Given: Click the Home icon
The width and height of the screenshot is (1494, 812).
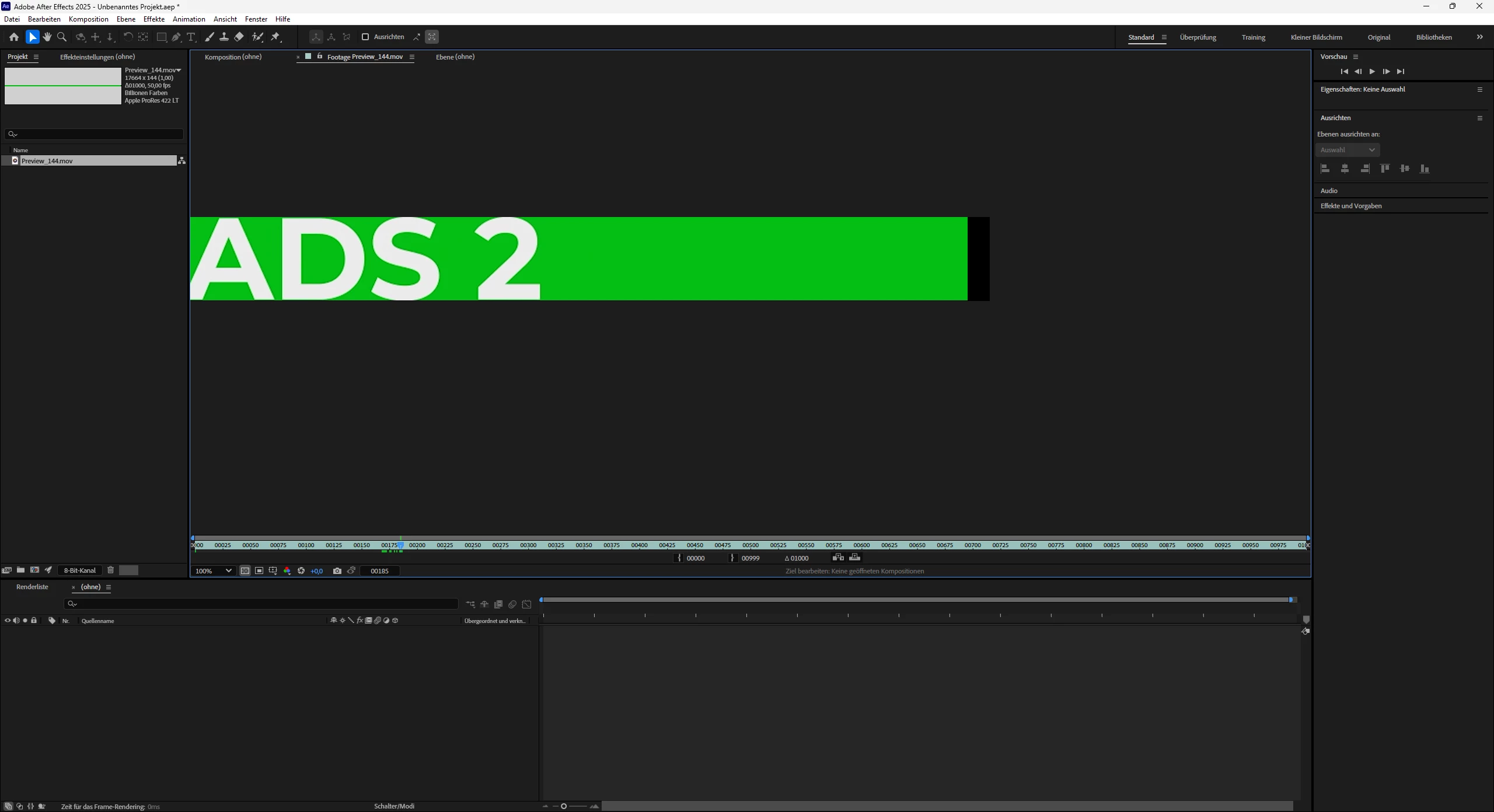Looking at the screenshot, I should coord(14,37).
